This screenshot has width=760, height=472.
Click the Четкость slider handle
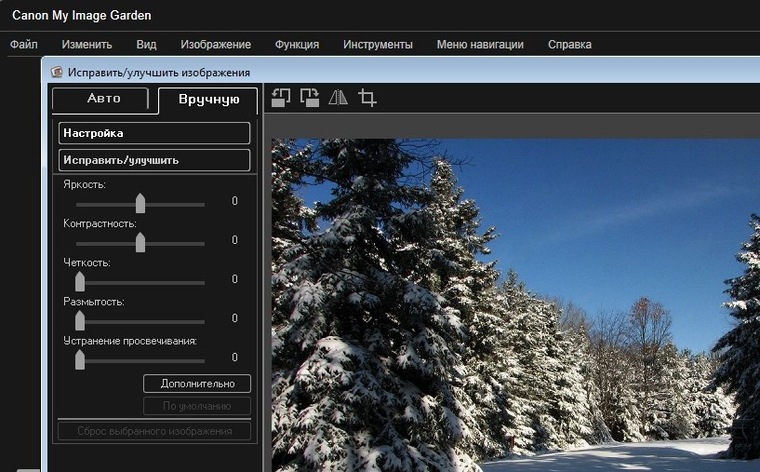pyautogui.click(x=80, y=281)
